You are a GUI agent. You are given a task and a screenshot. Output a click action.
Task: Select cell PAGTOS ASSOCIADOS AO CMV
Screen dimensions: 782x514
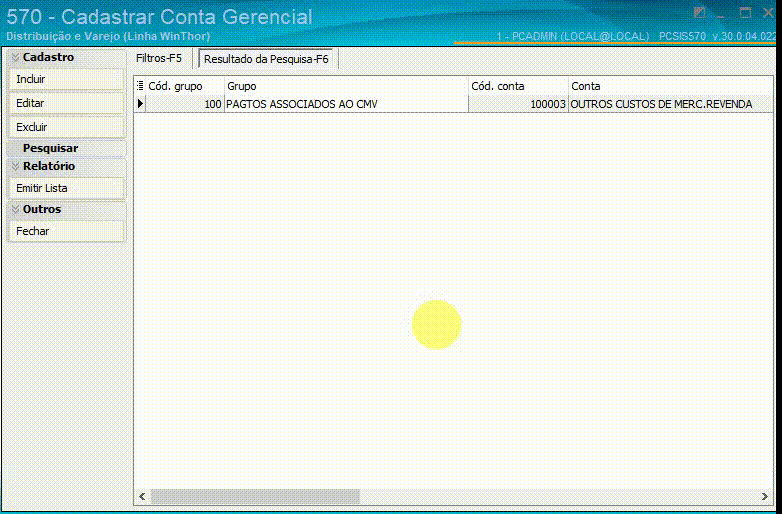[x=346, y=104]
